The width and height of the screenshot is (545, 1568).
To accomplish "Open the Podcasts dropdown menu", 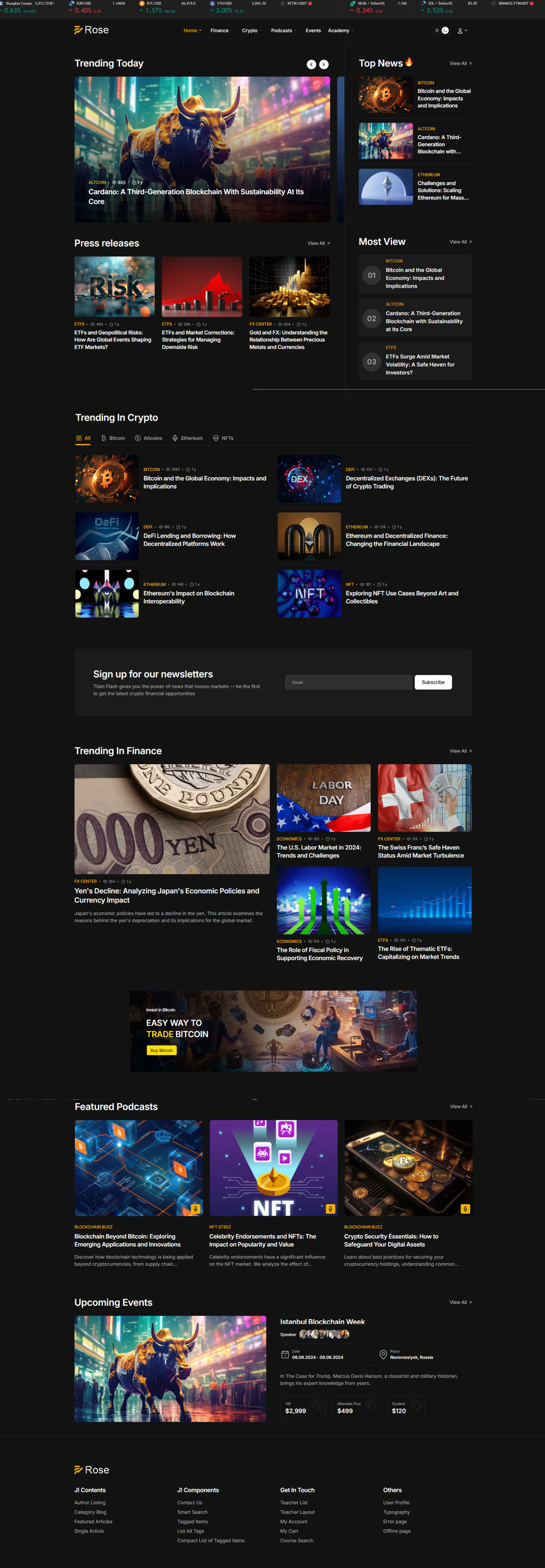I will pyautogui.click(x=283, y=30).
